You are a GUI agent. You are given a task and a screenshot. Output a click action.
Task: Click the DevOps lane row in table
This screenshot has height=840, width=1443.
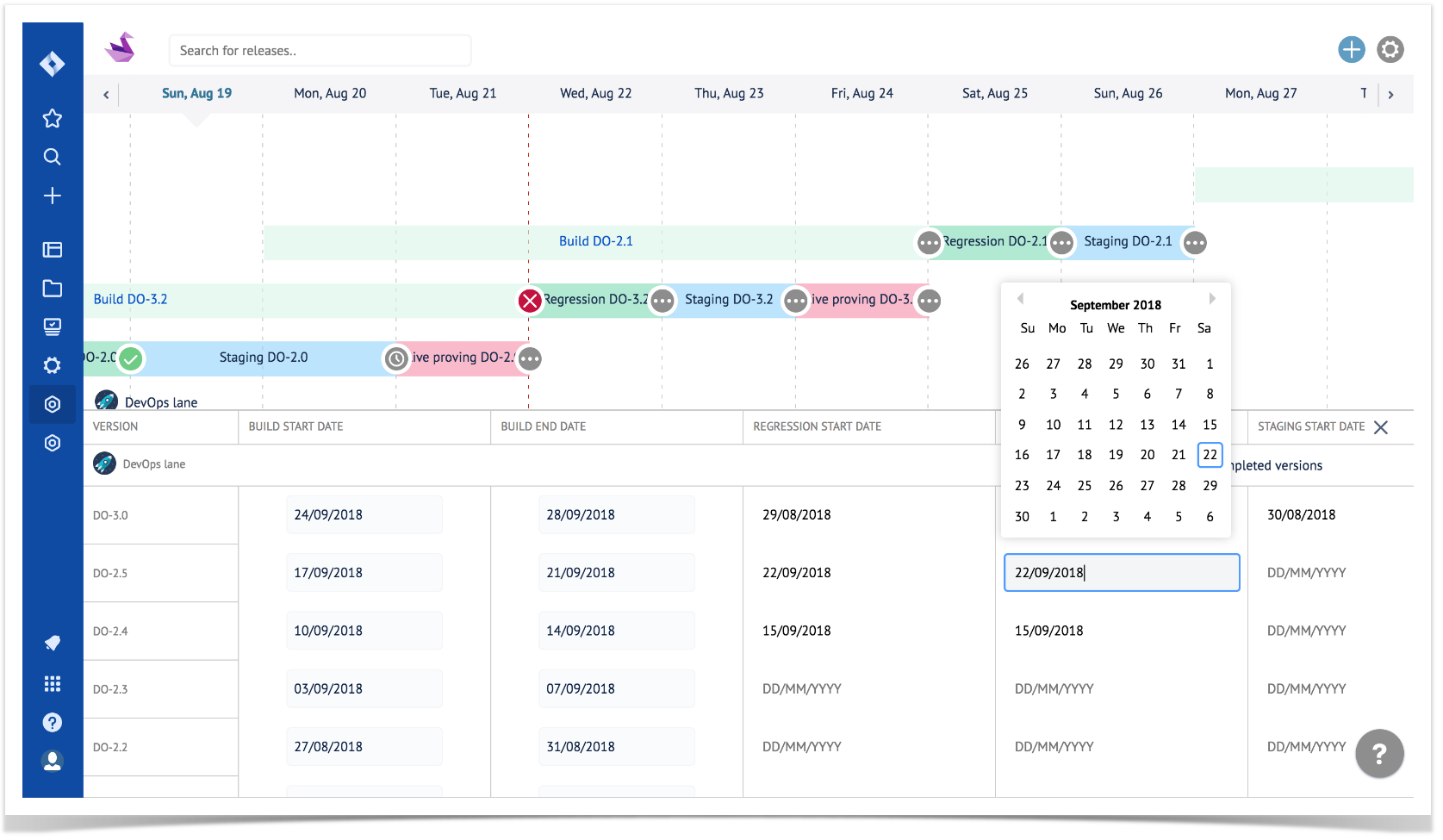point(749,464)
